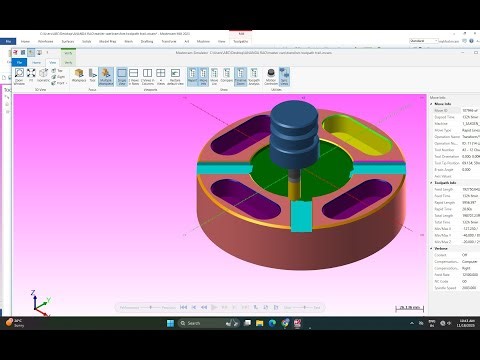
Task: Toggle the Move Info panel
Action: [203, 77]
